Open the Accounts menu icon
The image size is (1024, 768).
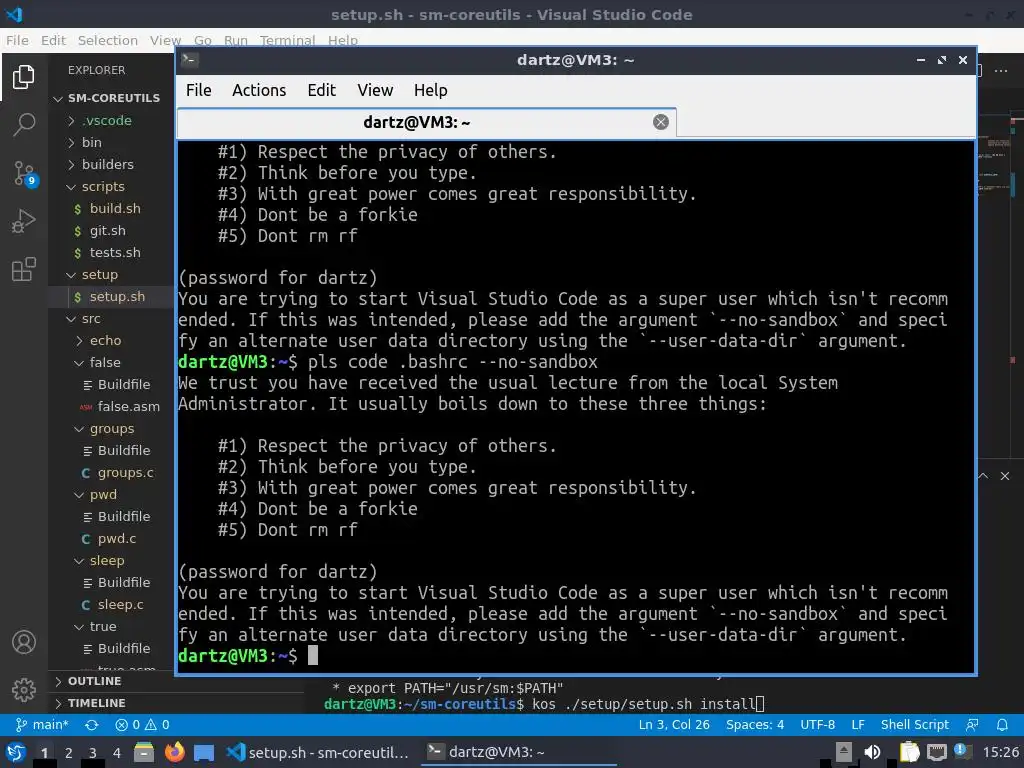tap(24, 642)
